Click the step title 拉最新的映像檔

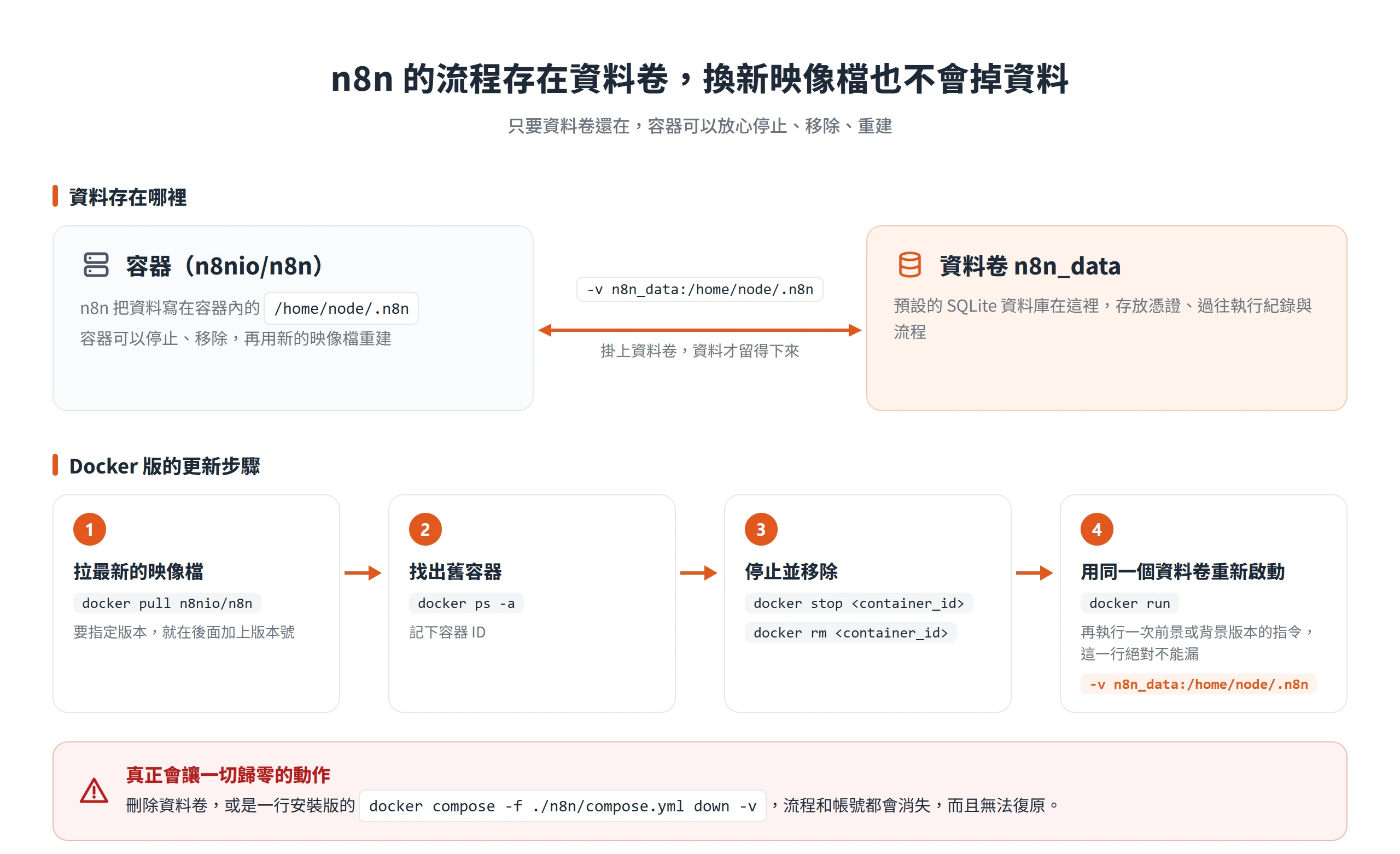pos(138,571)
